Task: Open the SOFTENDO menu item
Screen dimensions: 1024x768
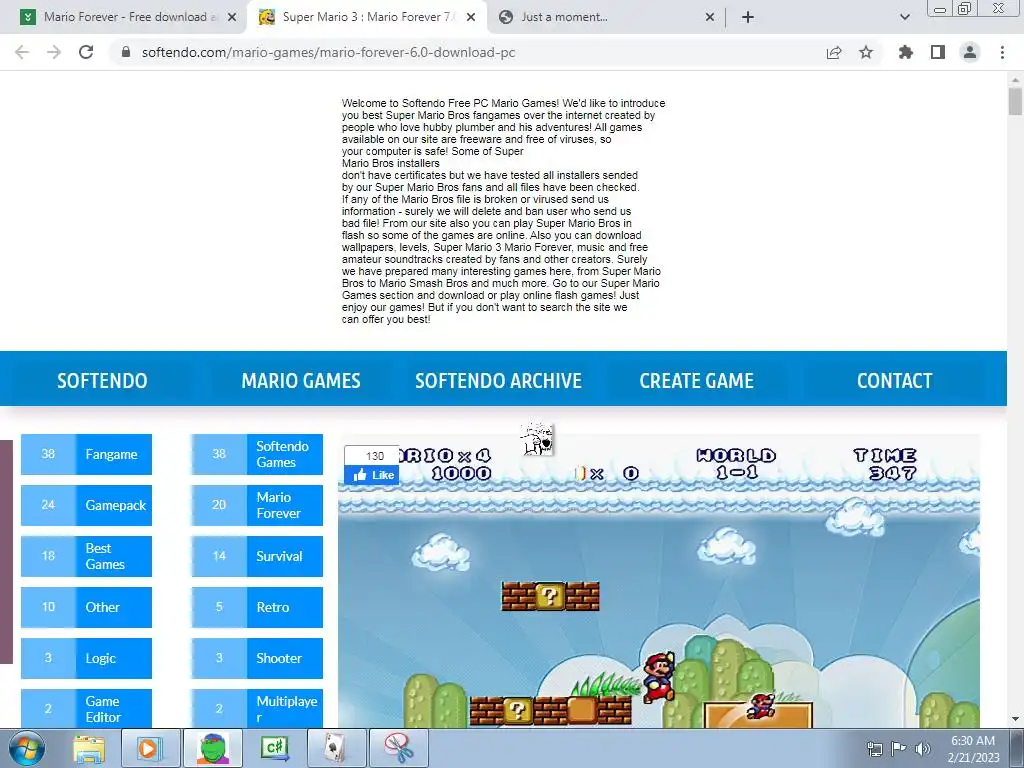Action: tap(102, 381)
